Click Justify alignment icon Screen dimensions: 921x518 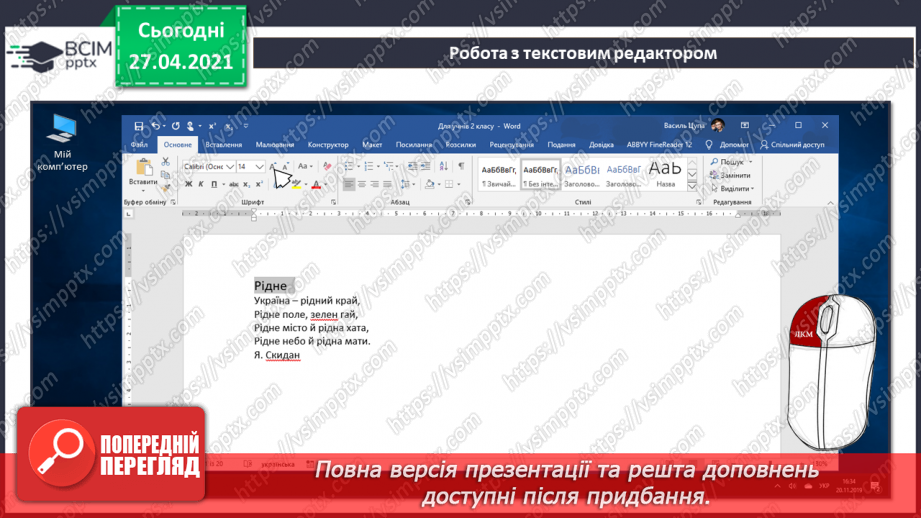pyautogui.click(x=388, y=184)
